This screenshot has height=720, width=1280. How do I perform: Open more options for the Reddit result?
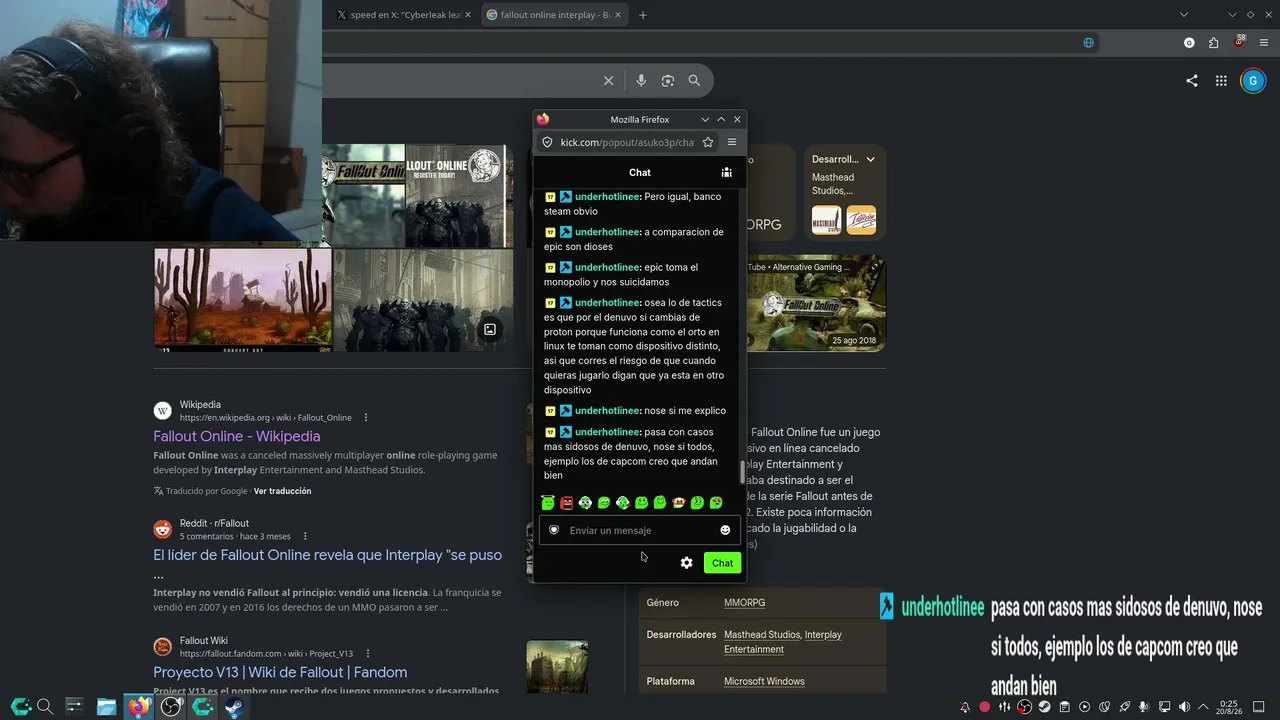click(x=306, y=536)
